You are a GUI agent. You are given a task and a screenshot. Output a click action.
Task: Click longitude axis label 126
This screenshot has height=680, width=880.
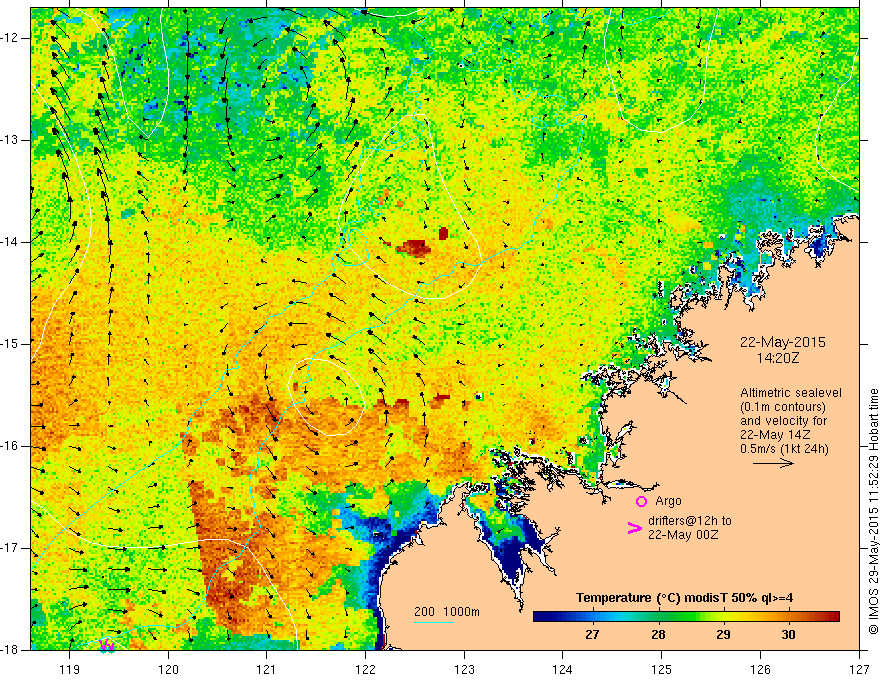pos(760,669)
